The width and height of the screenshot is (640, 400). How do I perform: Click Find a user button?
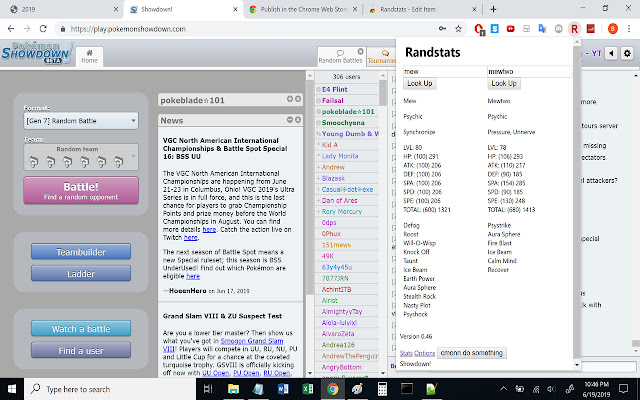coord(81,350)
